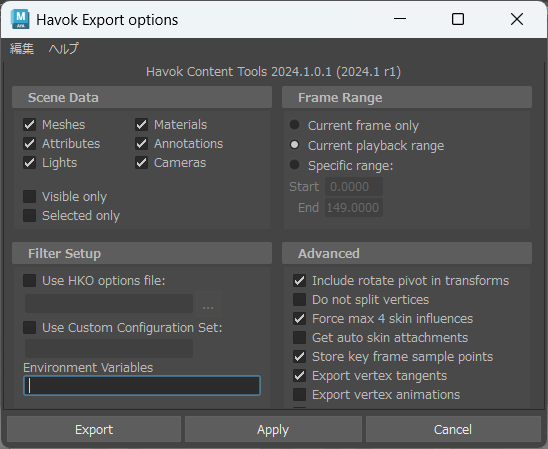The width and height of the screenshot is (548, 449).
Task: Enable Export vertex animations checkbox
Action: [x=300, y=394]
